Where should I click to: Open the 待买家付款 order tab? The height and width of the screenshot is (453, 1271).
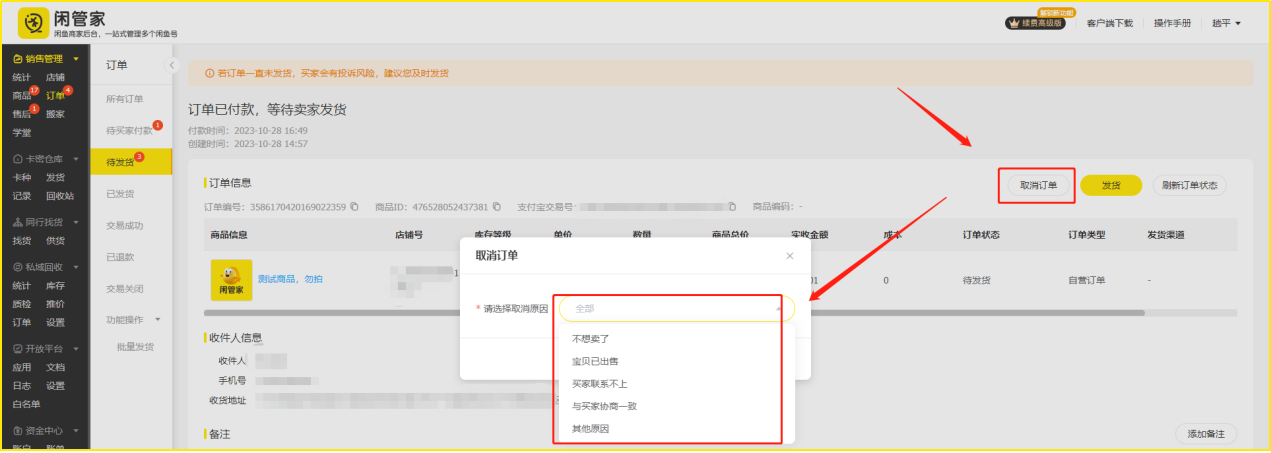[x=129, y=131]
